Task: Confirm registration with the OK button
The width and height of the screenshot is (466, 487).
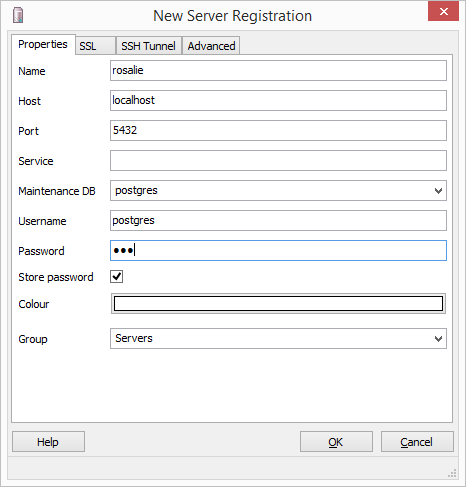Action: tap(336, 442)
